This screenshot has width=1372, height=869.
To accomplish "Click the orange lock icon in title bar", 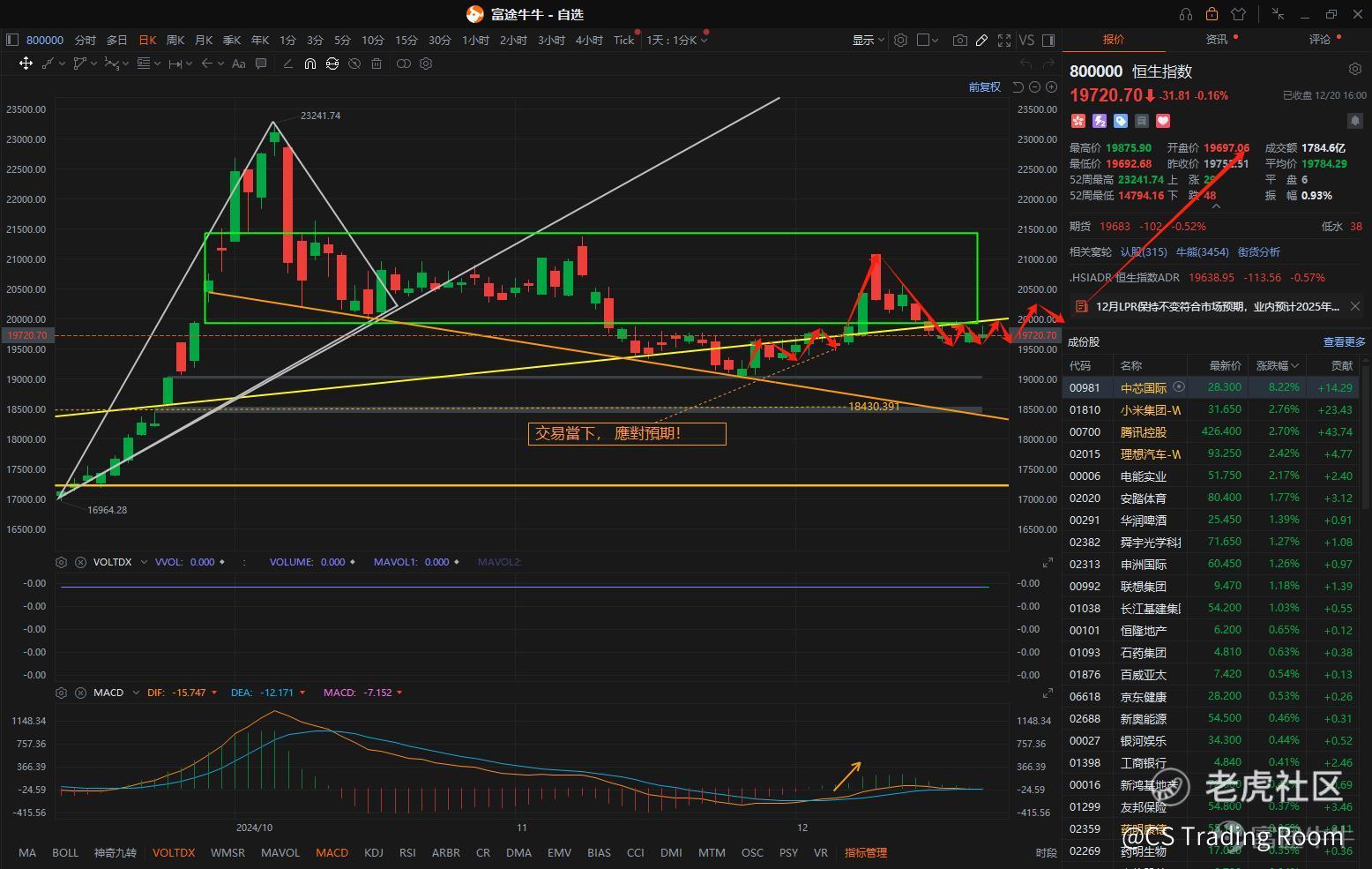I will pyautogui.click(x=1212, y=14).
